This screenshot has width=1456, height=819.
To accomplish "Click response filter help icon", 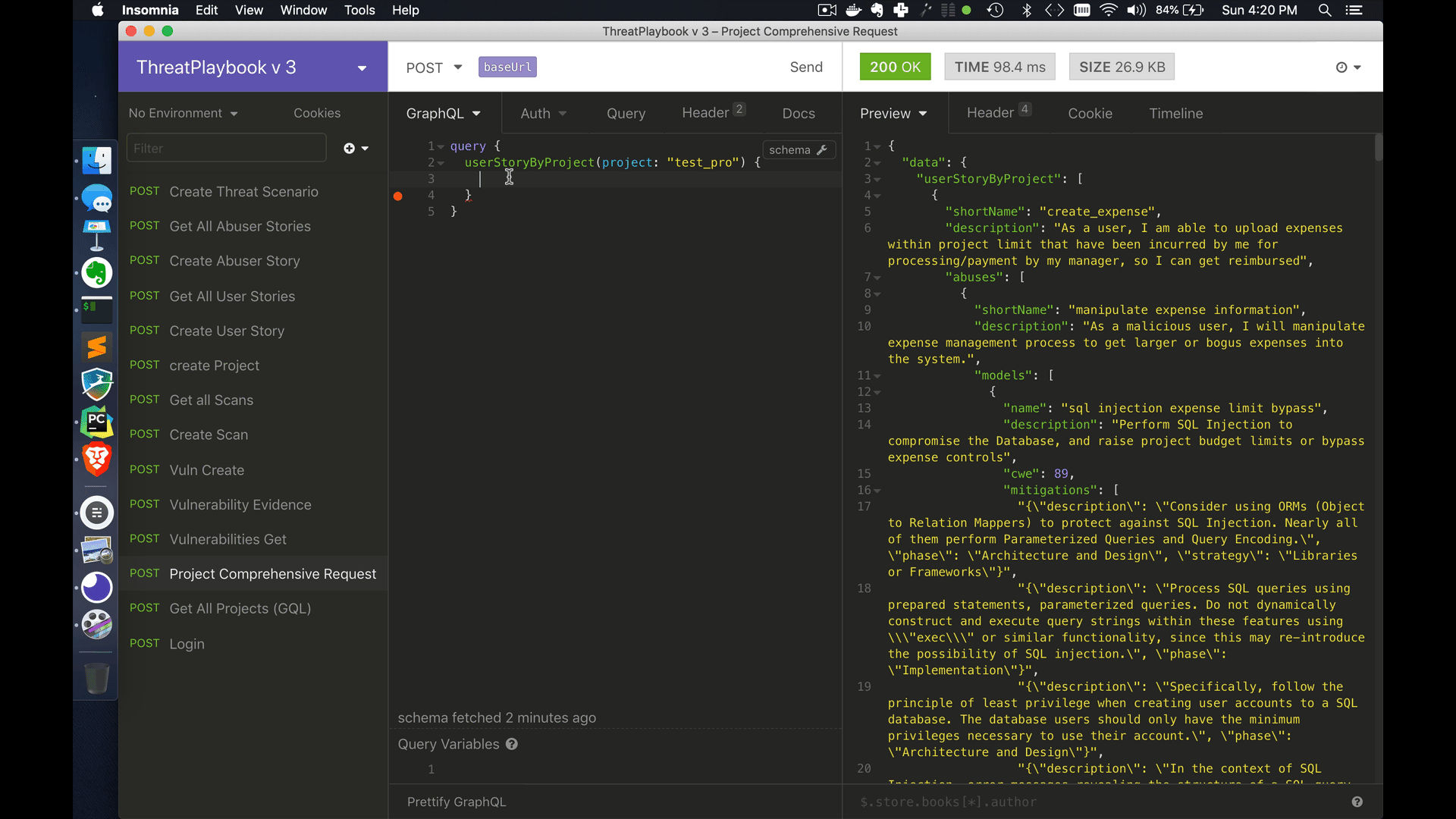I will [x=1357, y=802].
